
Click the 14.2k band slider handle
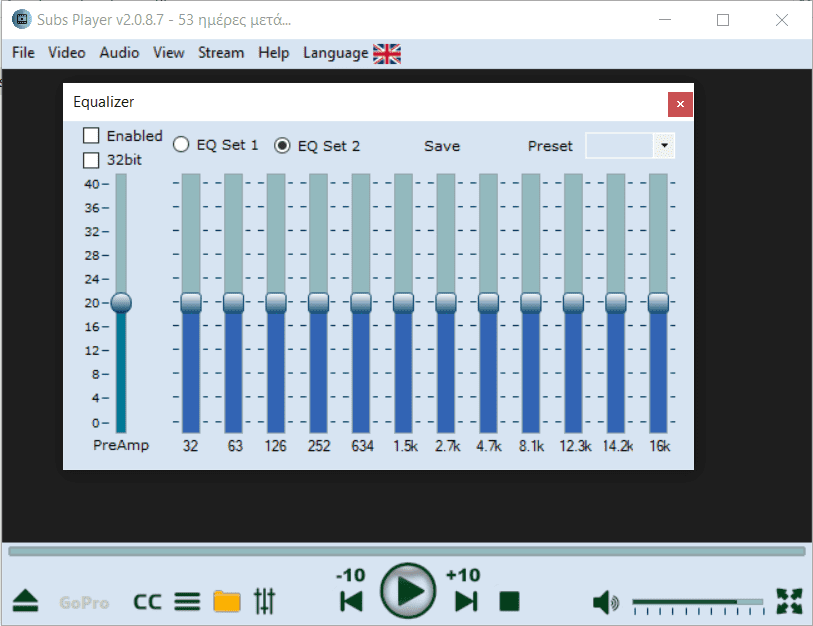[x=616, y=302]
